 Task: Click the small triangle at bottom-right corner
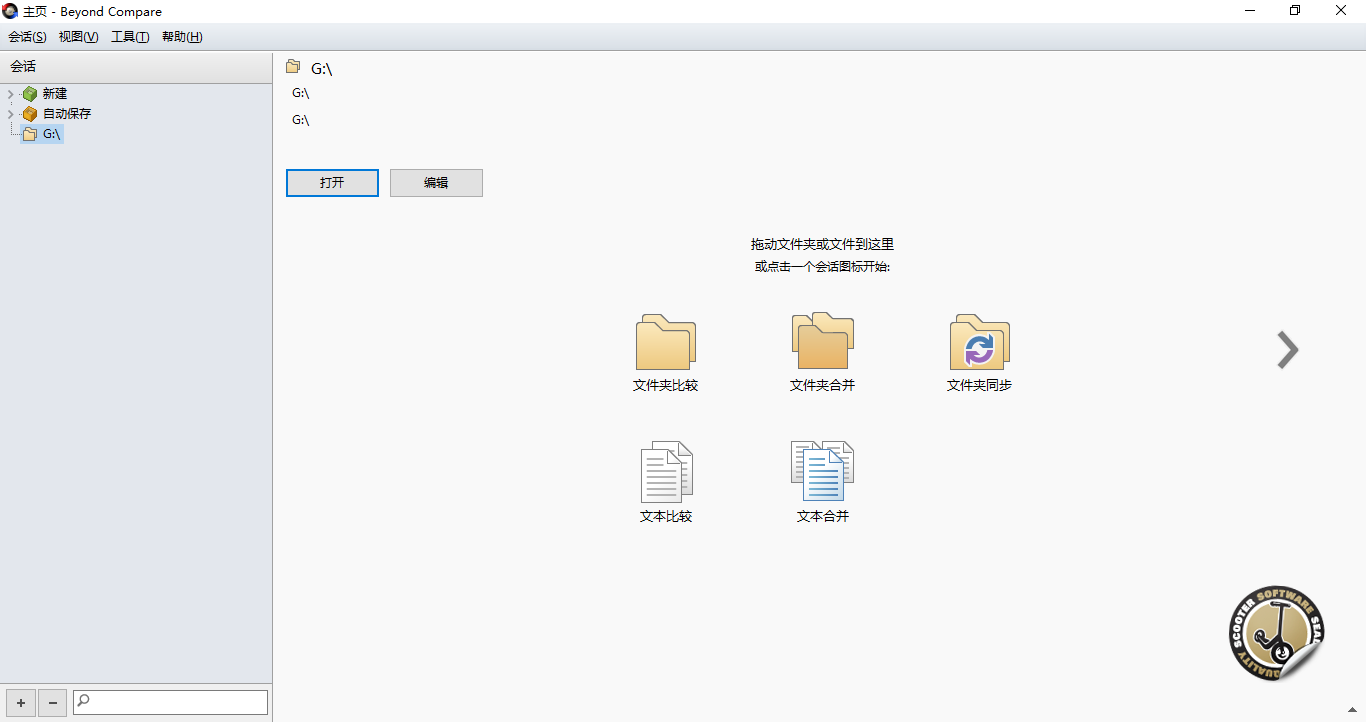click(x=1353, y=711)
